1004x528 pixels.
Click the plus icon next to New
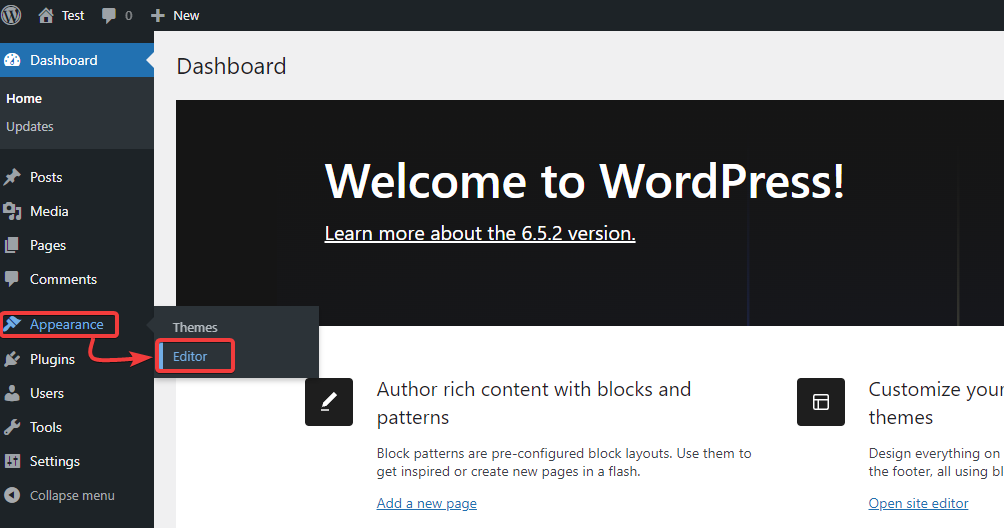tap(158, 15)
